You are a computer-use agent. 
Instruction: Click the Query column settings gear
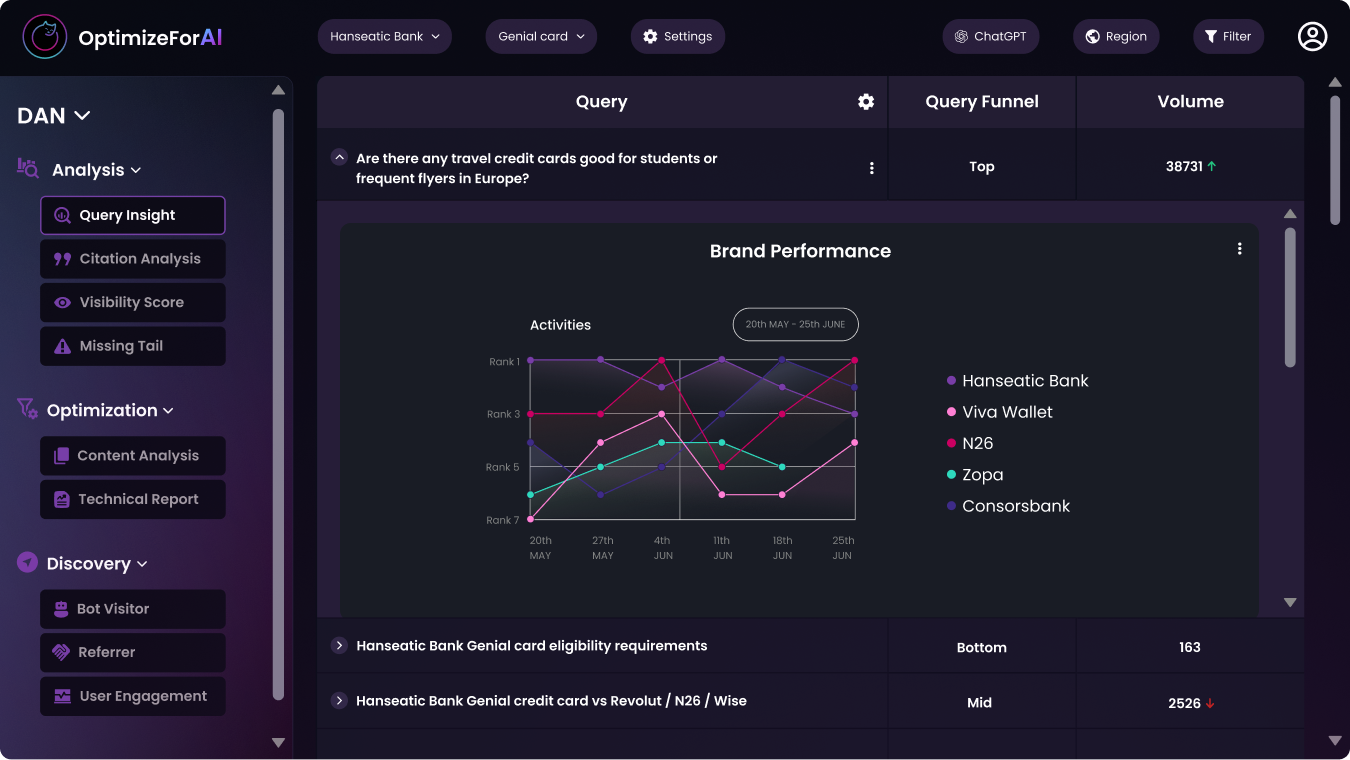(866, 102)
